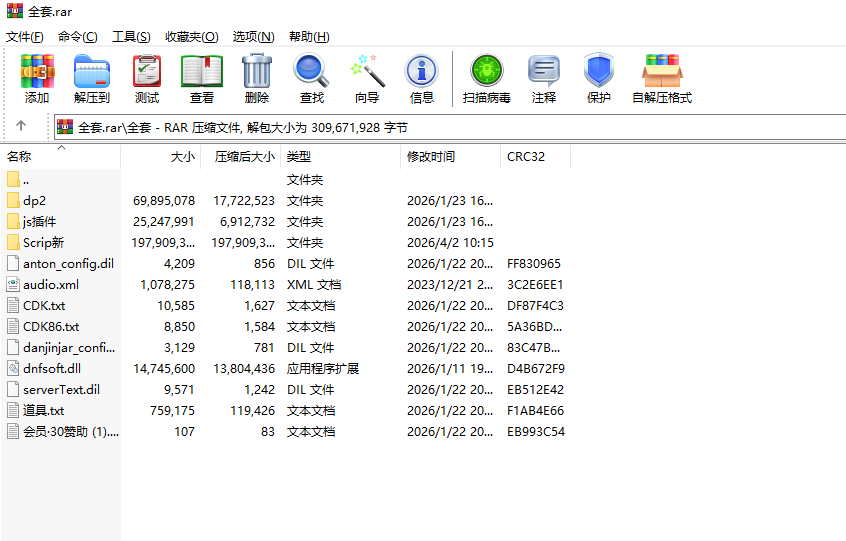The height and width of the screenshot is (541, 846).
Task: Sort files by 名称 column header
Action: click(20, 157)
